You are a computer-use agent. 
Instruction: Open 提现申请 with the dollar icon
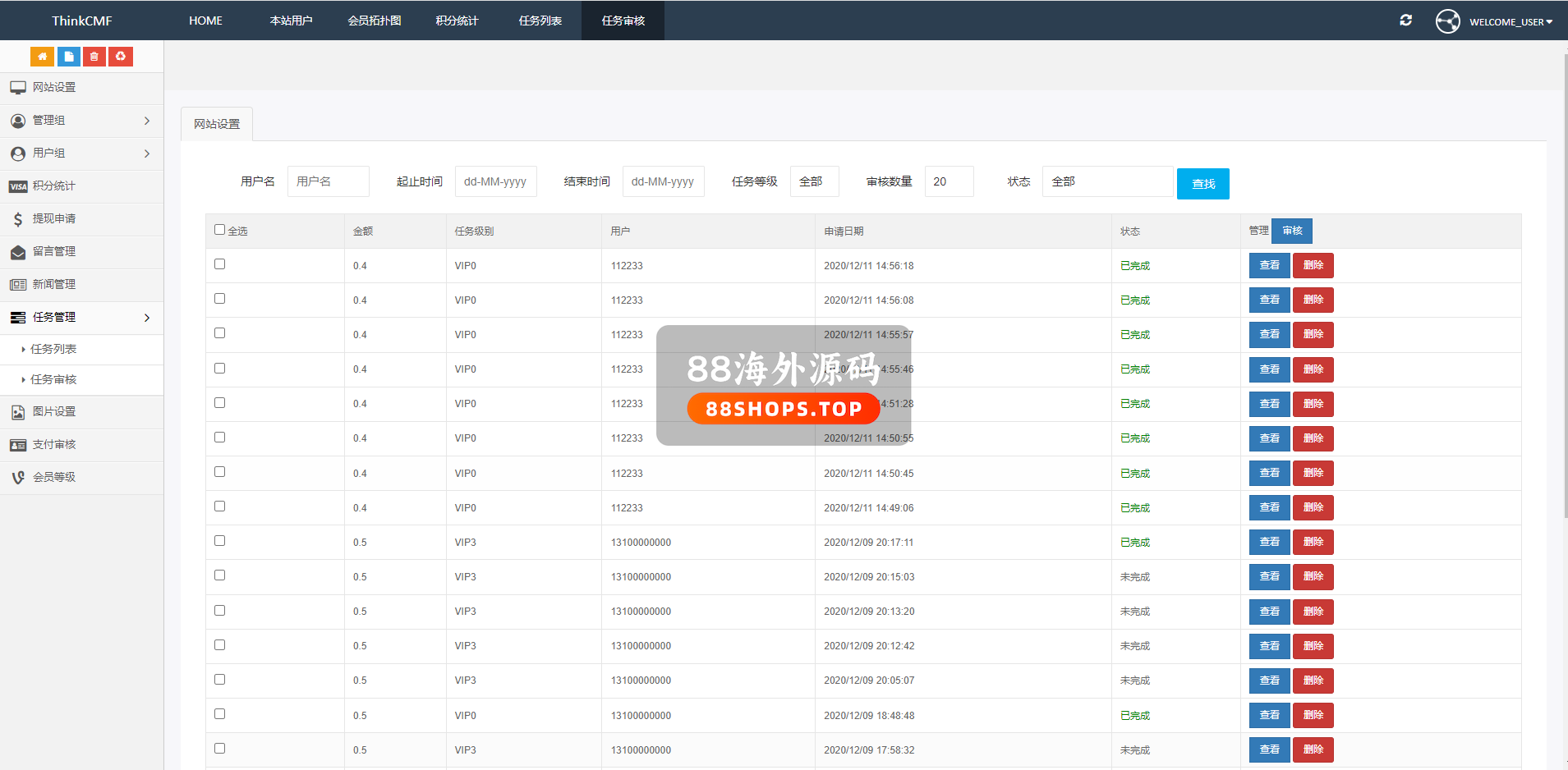coord(54,219)
